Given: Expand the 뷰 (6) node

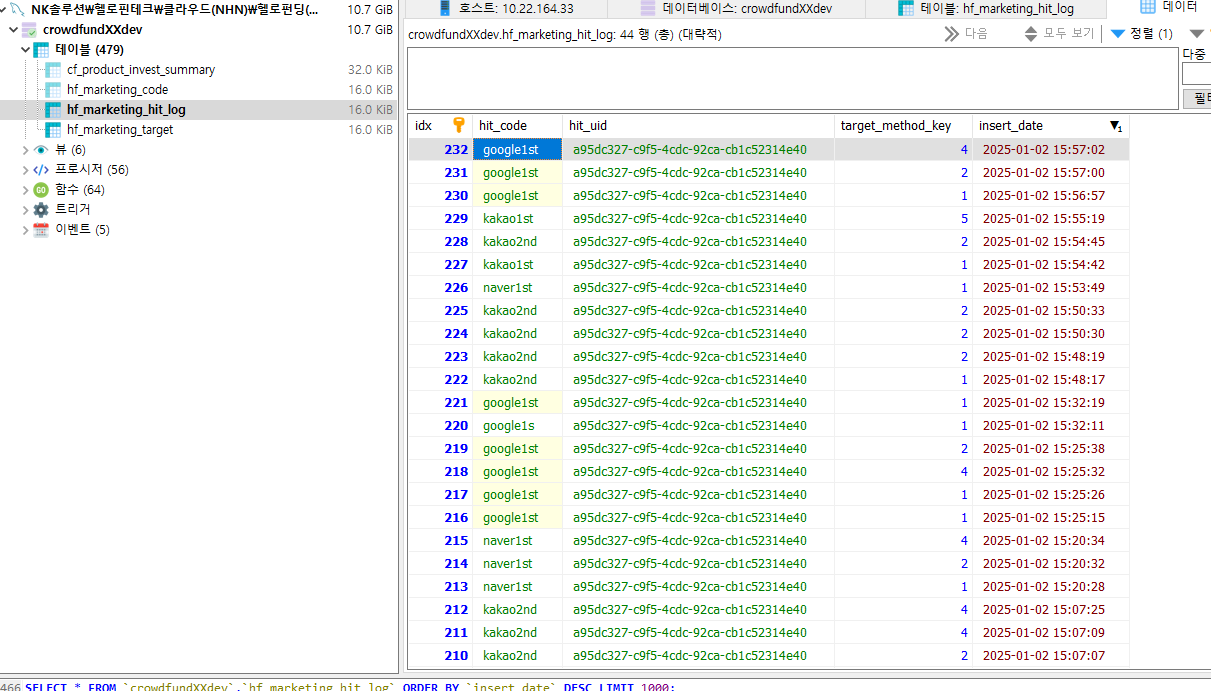Looking at the screenshot, I should (25, 150).
